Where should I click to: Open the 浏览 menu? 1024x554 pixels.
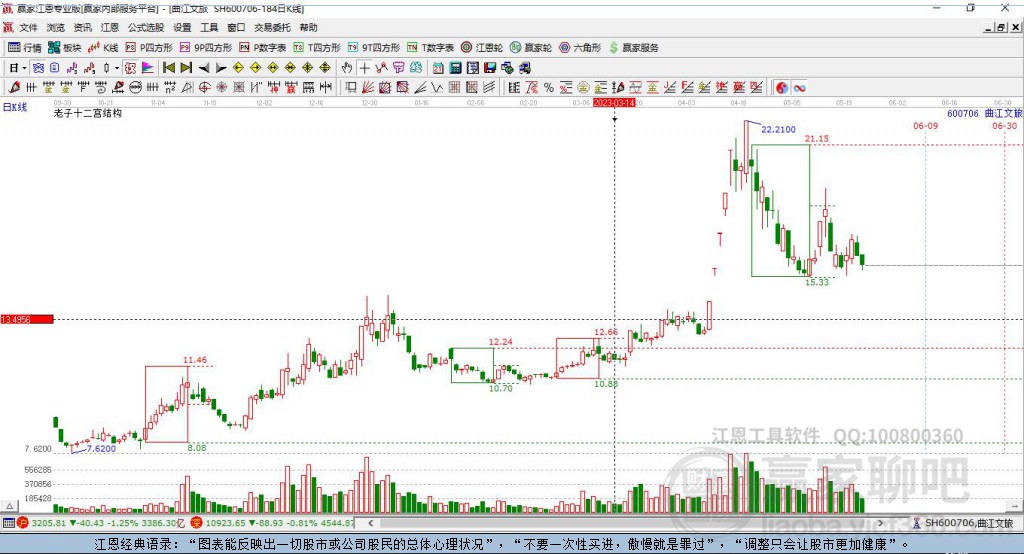[56, 27]
